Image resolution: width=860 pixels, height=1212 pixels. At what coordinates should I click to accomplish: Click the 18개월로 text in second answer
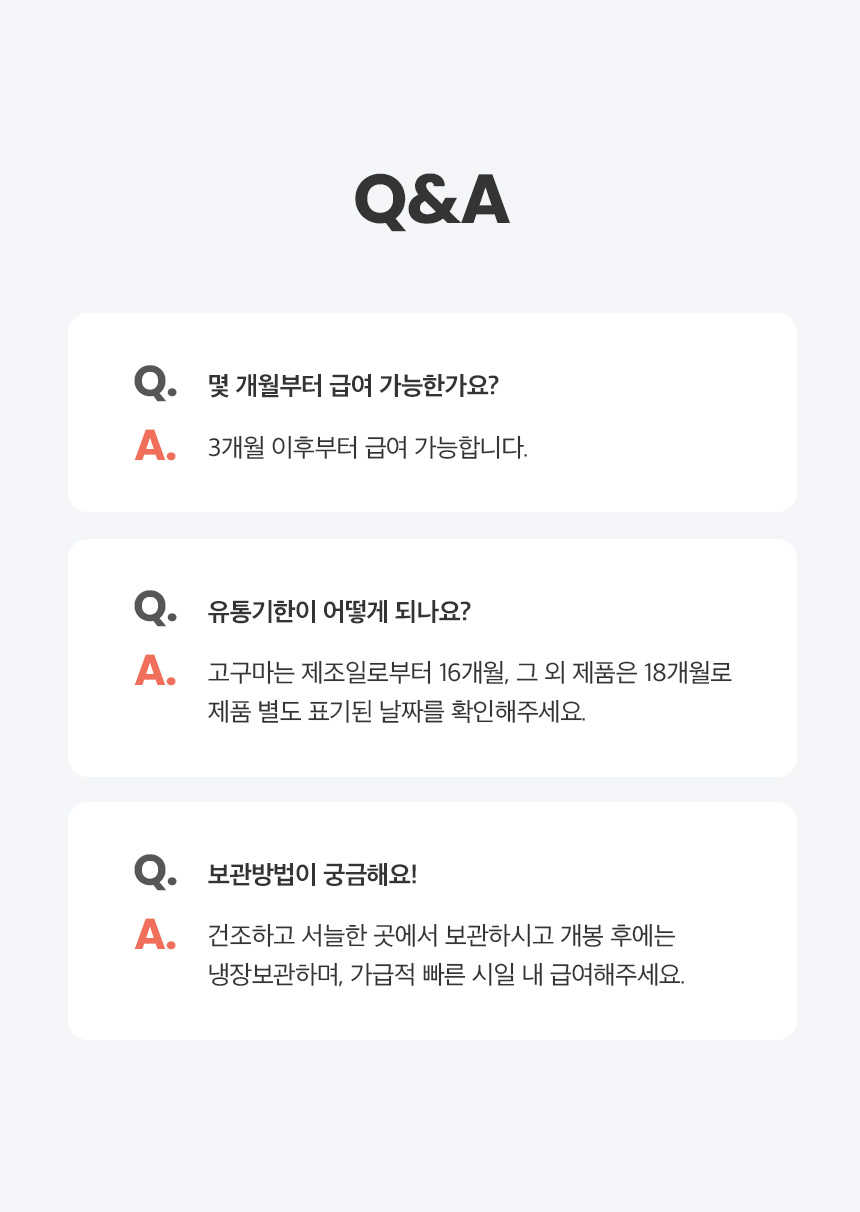point(688,672)
